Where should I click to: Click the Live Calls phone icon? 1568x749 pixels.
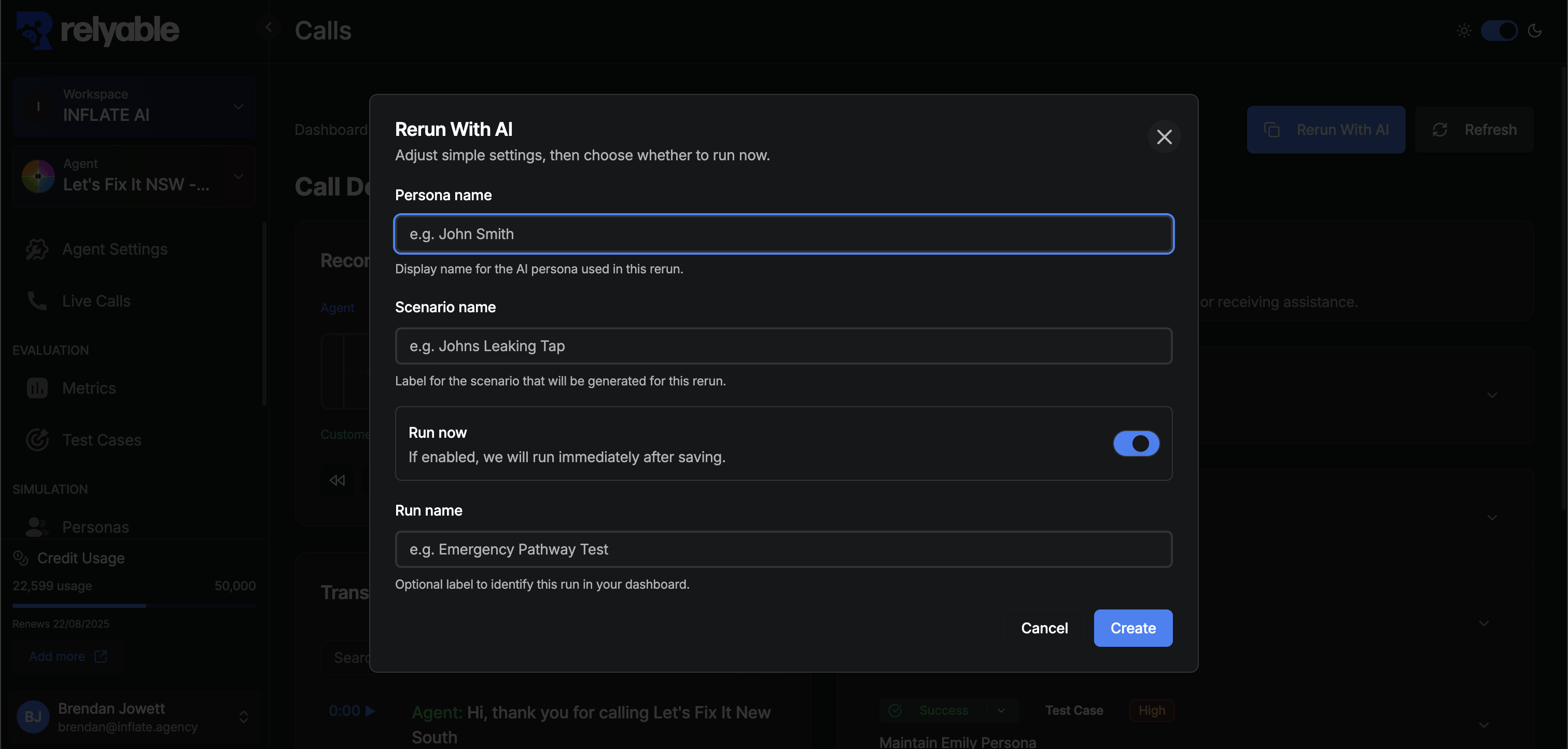(x=37, y=301)
